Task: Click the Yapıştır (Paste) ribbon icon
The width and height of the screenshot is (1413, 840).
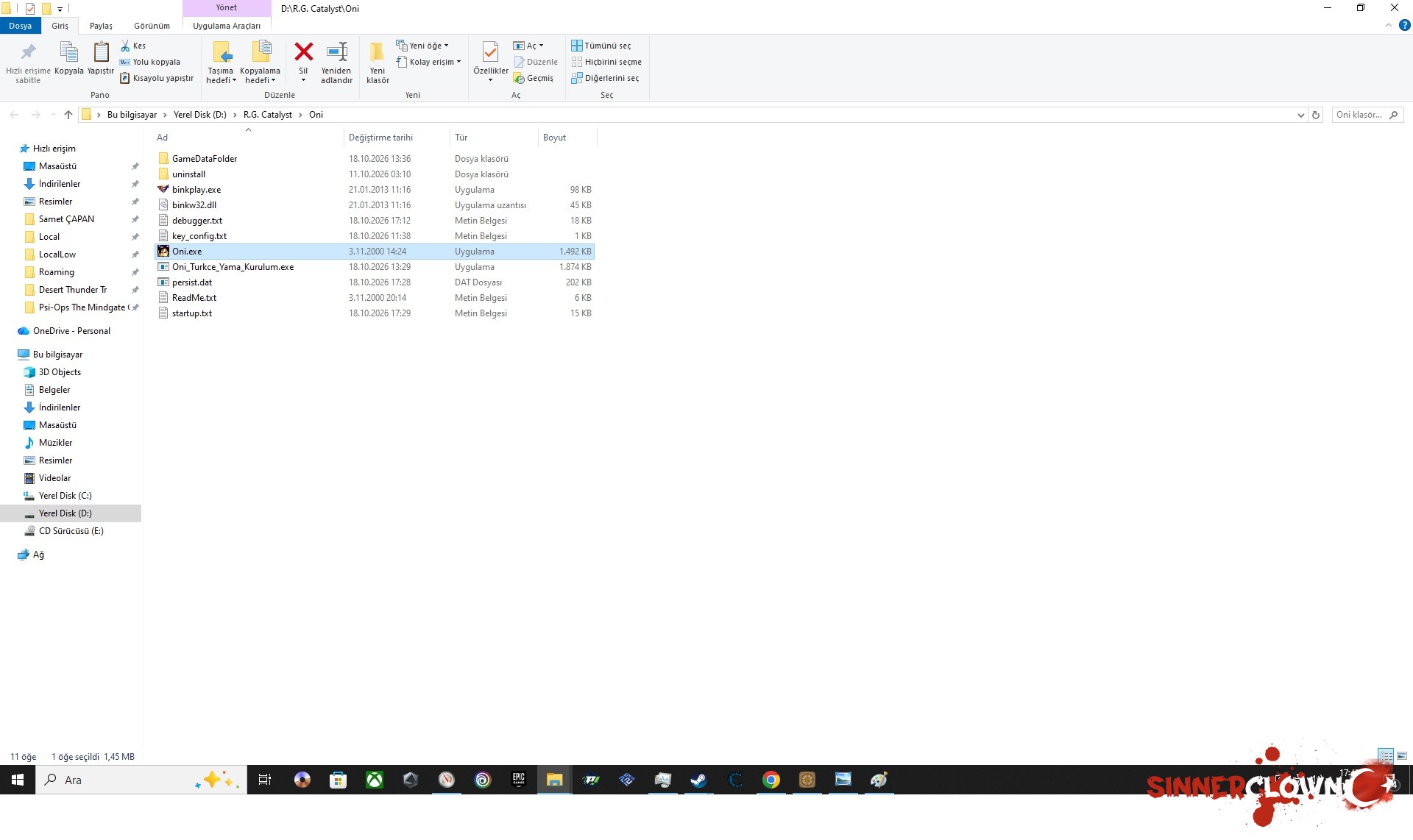Action: pyautogui.click(x=101, y=59)
